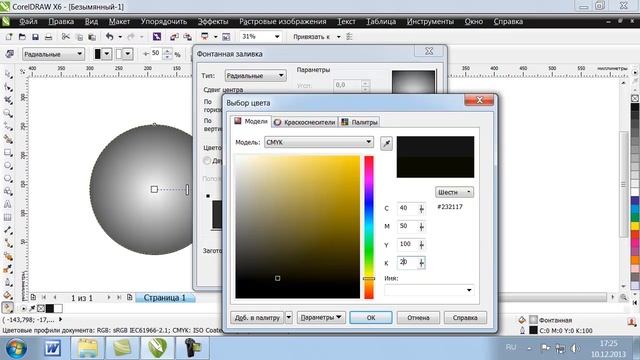Open the white end color dropdown
The image size is (640, 360).
(x=128, y=54)
